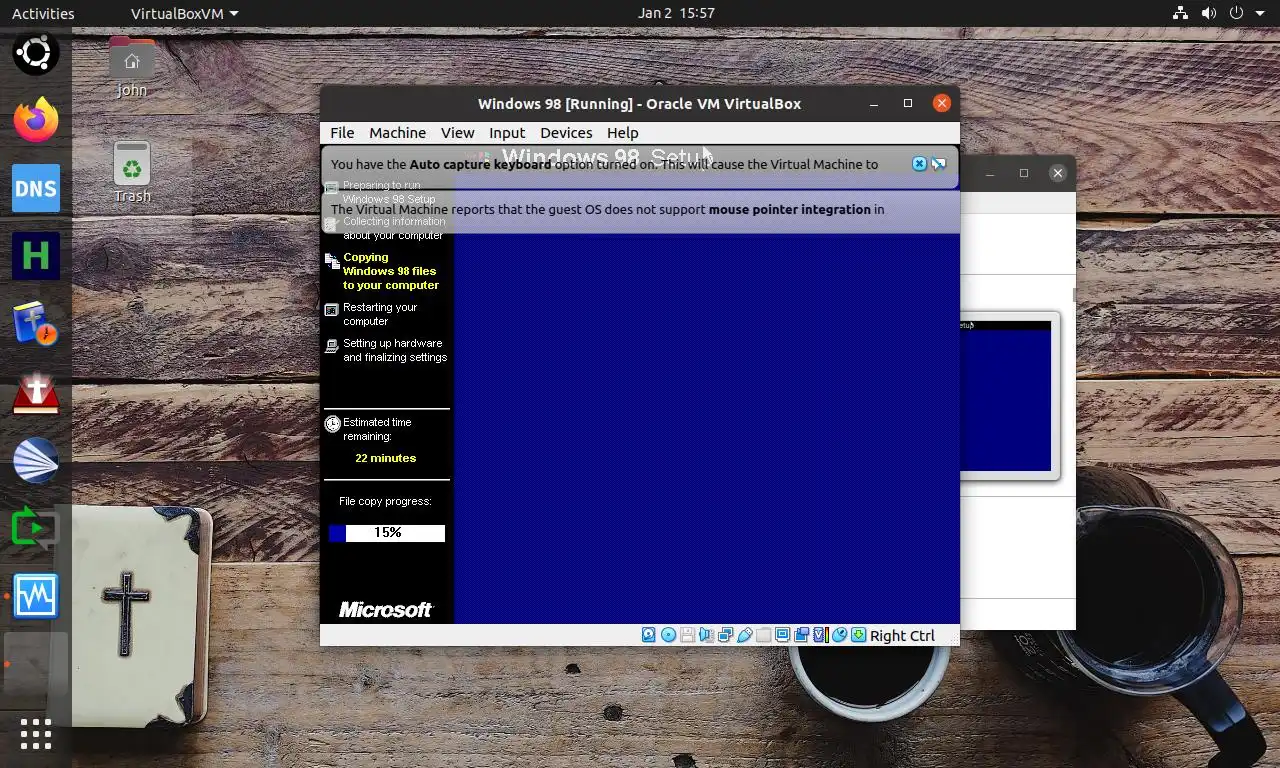This screenshot has height=768, width=1280.
Task: Click the 'Estimated time remaining' label
Action: pyautogui.click(x=376, y=429)
